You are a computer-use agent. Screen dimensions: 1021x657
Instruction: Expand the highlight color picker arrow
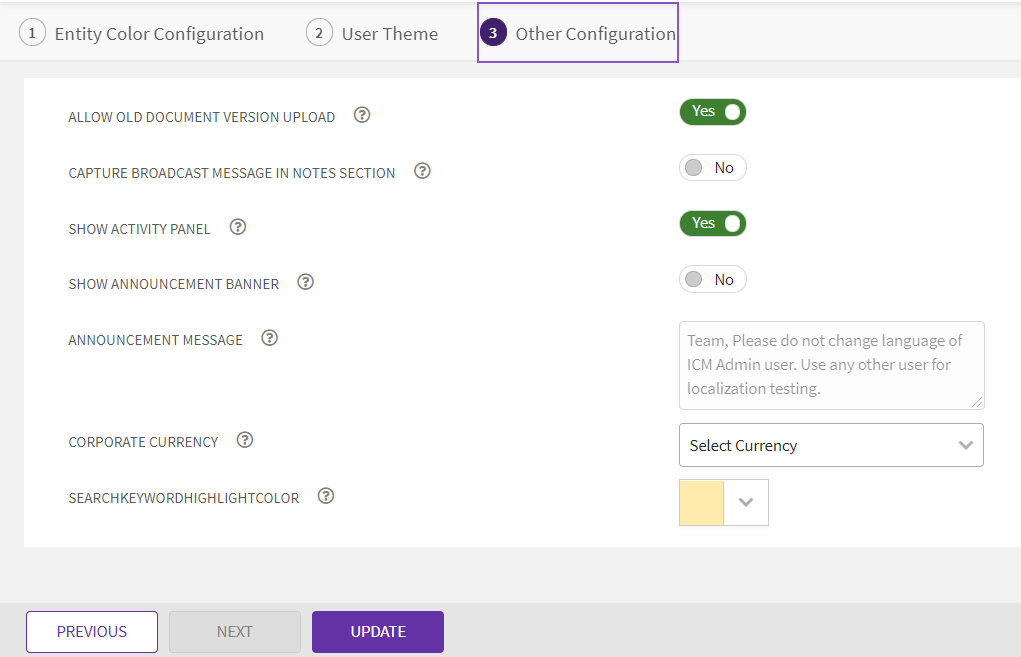click(745, 502)
